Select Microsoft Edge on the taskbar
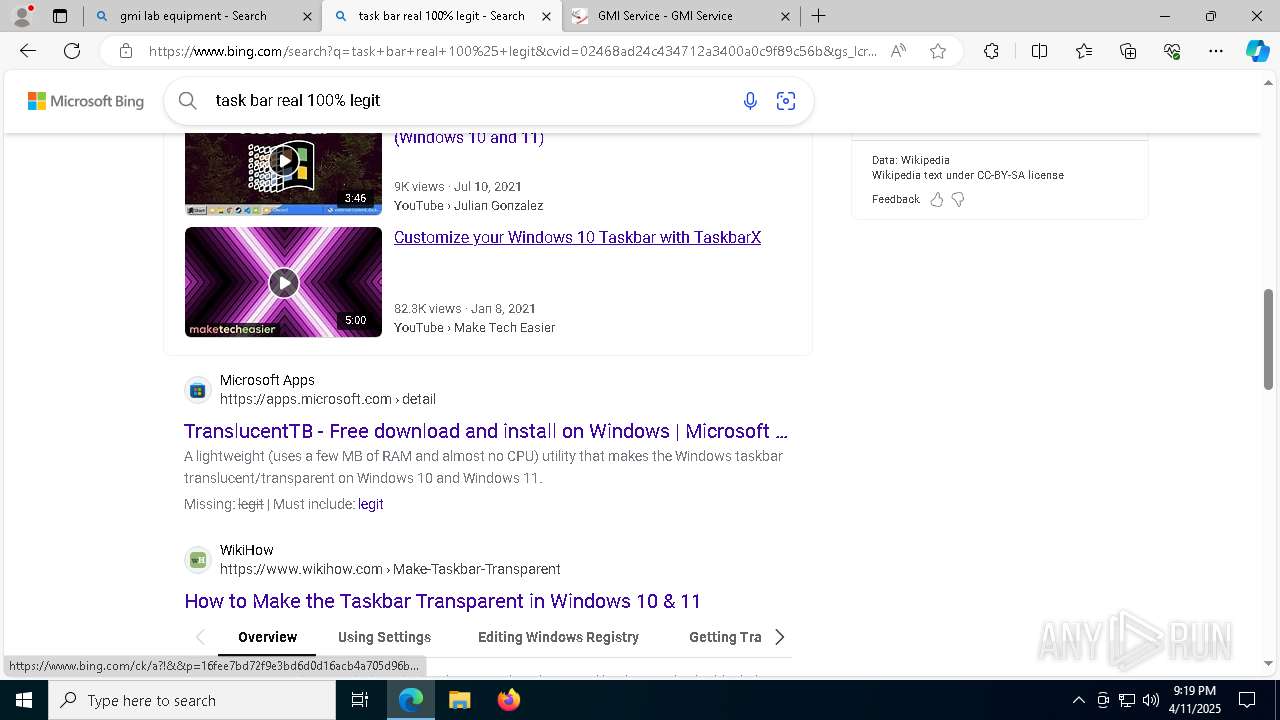1280x720 pixels. click(x=411, y=700)
